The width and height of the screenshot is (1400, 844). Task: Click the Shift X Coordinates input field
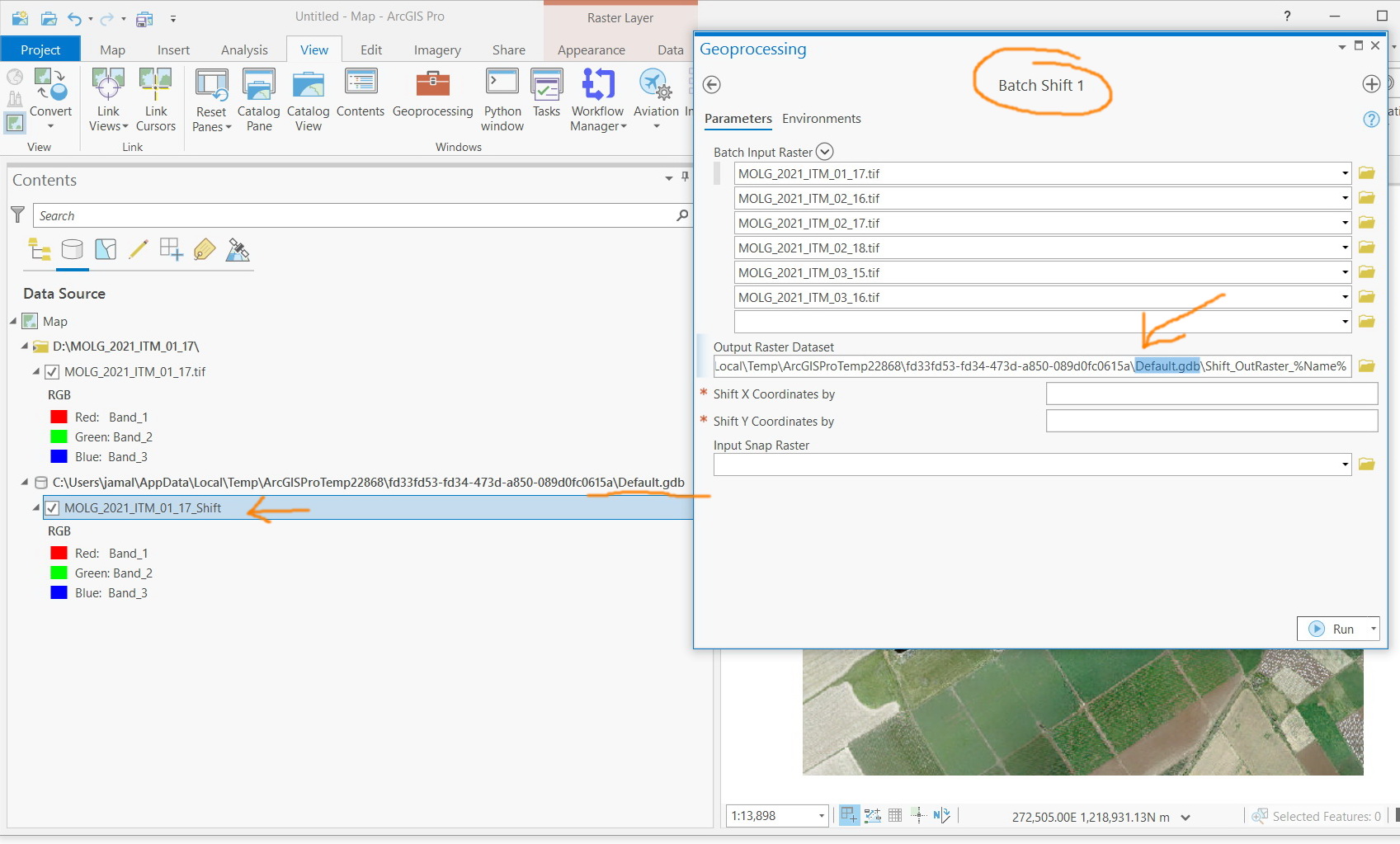point(1211,394)
